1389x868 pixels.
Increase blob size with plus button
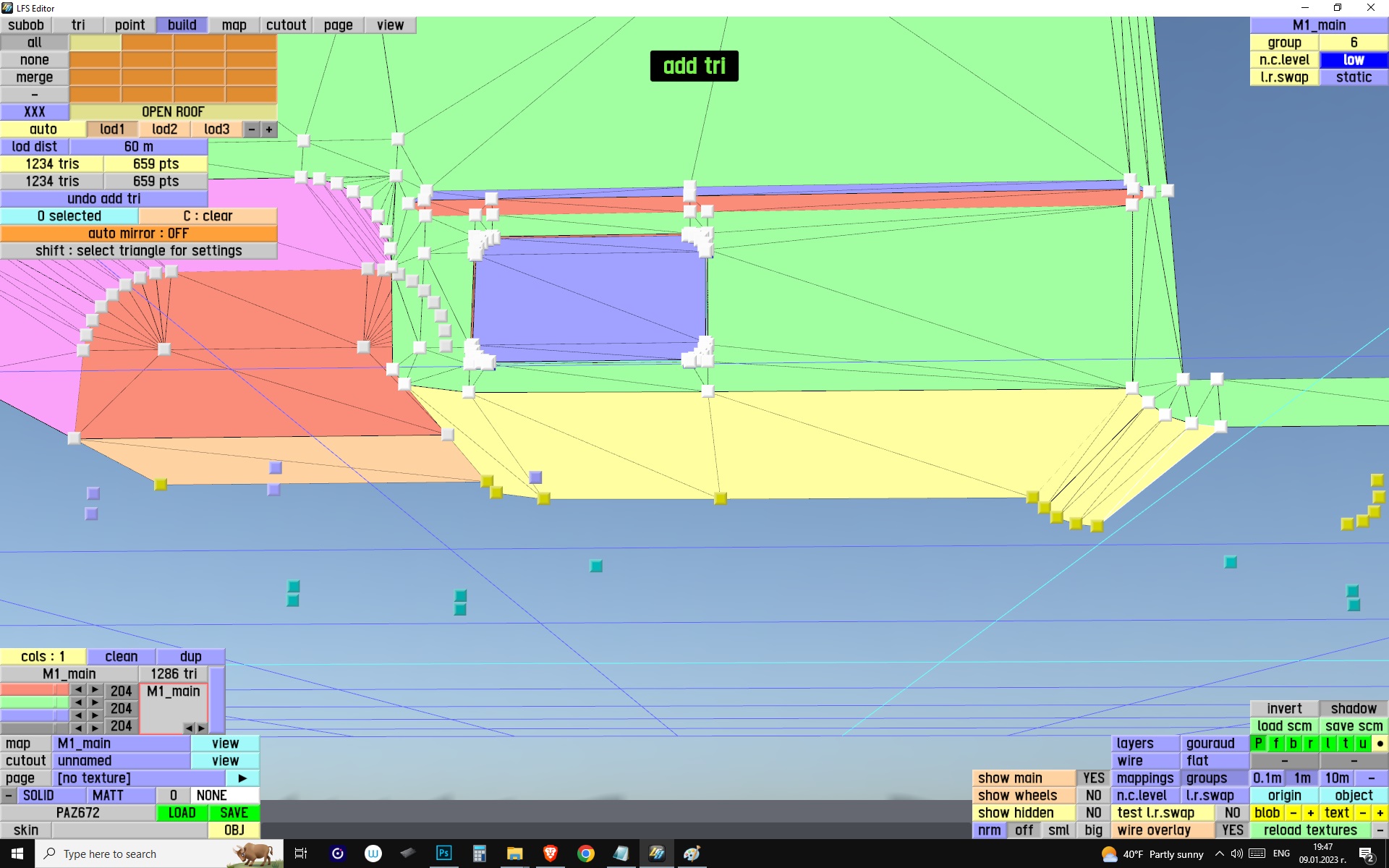click(1310, 812)
